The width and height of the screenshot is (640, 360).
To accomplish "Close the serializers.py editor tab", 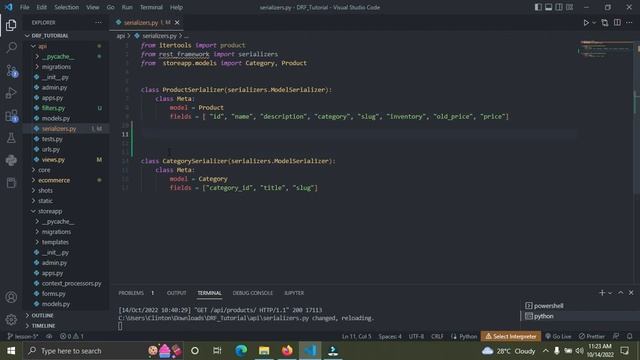I will click(x=177, y=22).
